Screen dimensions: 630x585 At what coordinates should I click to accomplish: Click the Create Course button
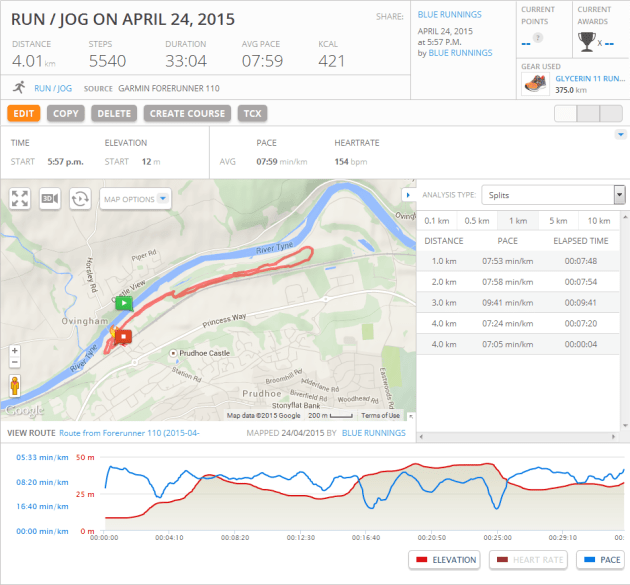pos(190,113)
